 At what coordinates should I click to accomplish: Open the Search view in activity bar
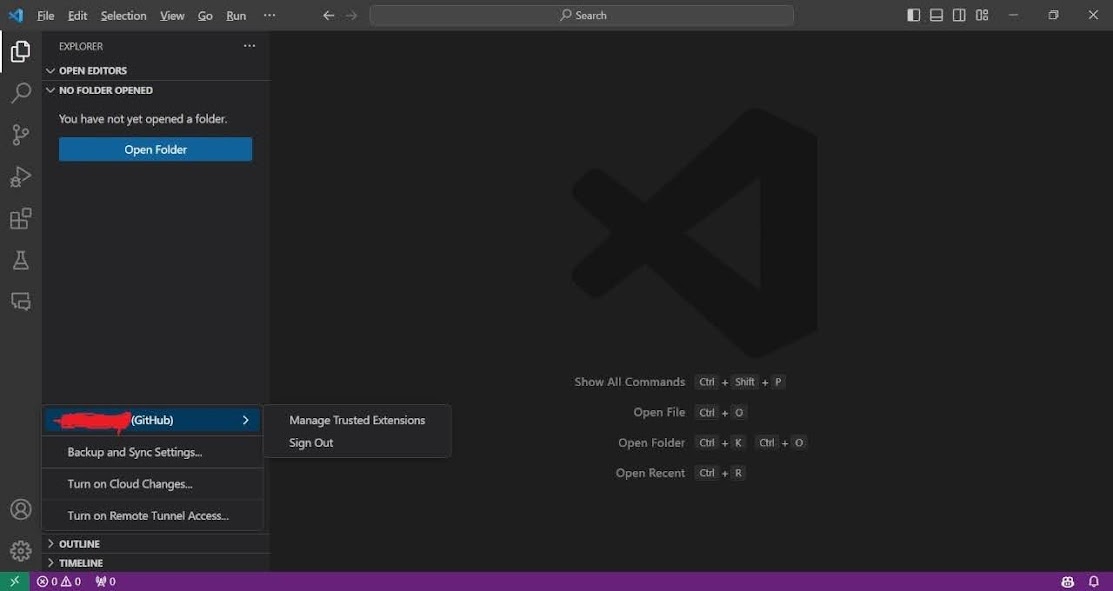pos(21,93)
